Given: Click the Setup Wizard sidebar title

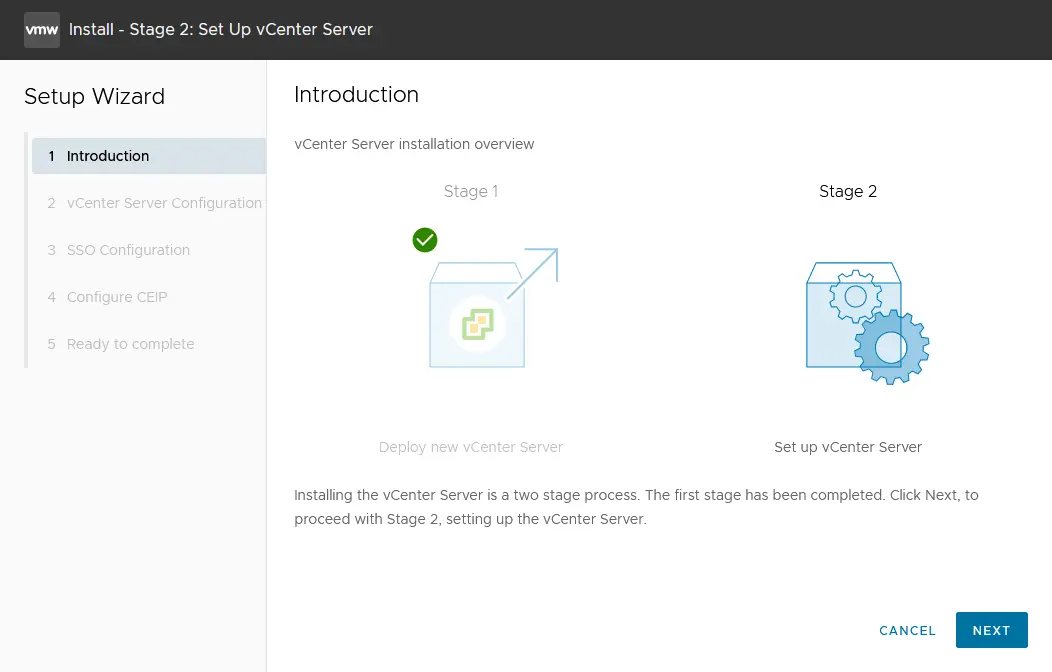Looking at the screenshot, I should pyautogui.click(x=94, y=97).
